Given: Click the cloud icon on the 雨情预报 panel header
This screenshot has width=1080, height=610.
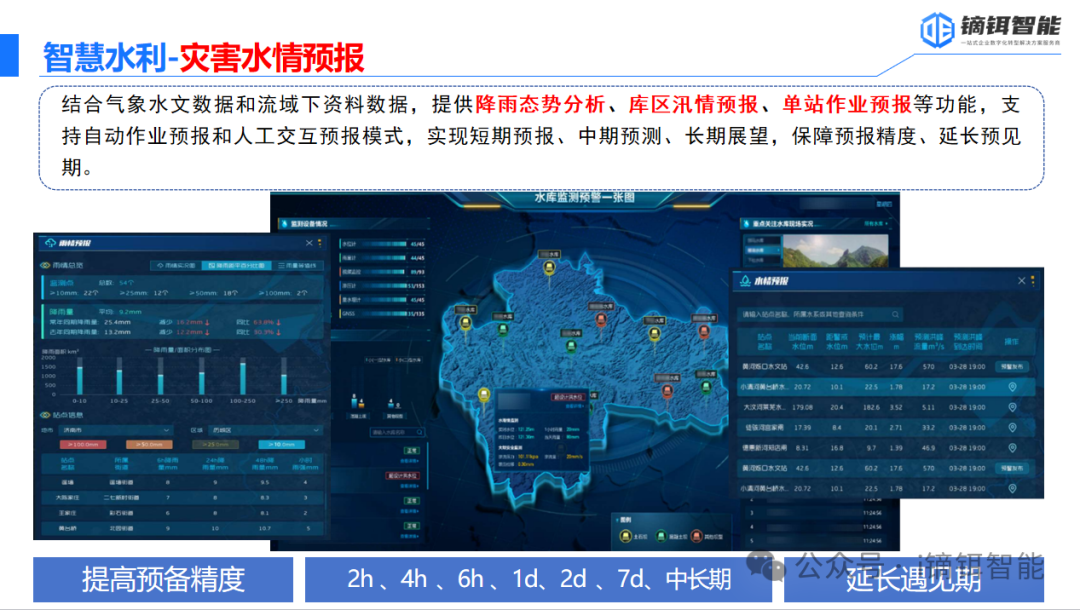Looking at the screenshot, I should point(50,242).
